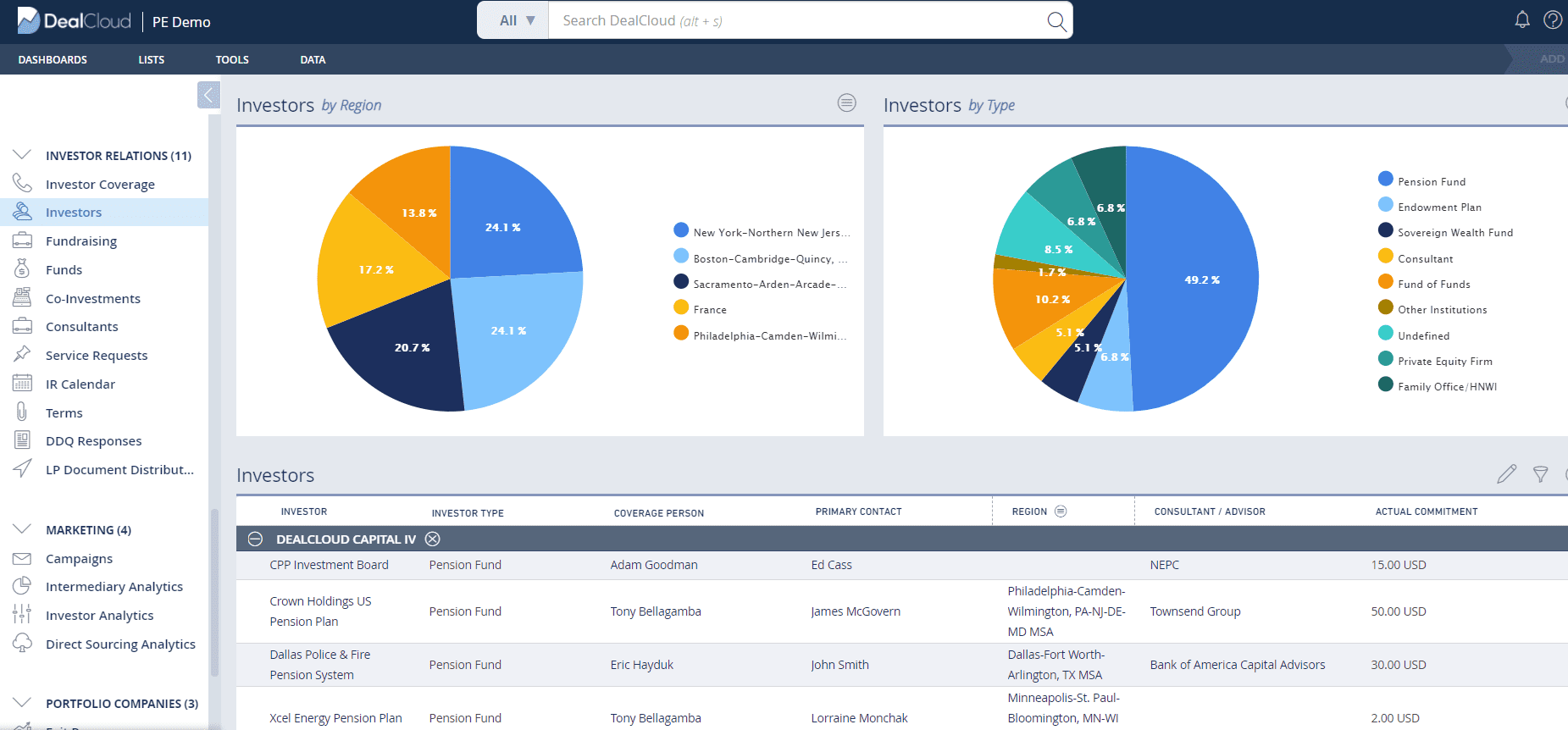Open Xcel Energy Pension Plan

(335, 718)
